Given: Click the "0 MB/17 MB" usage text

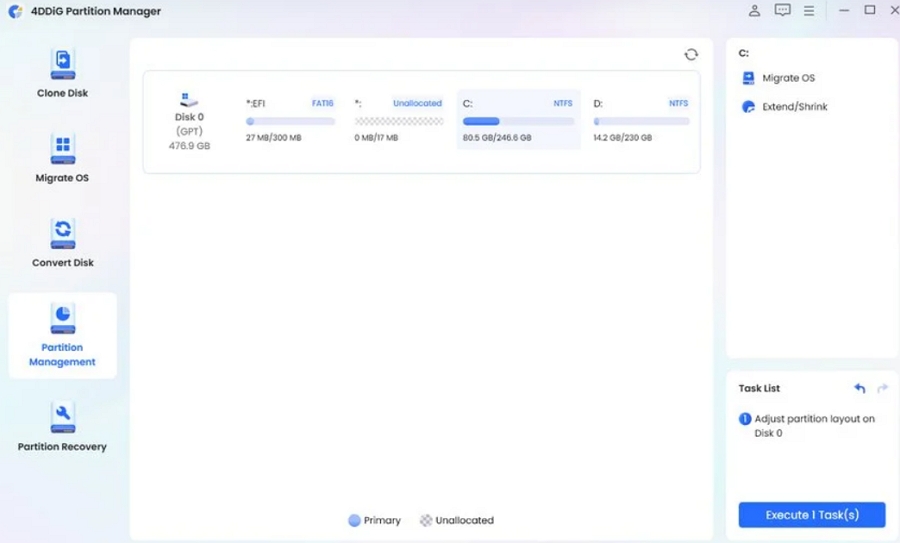Looking at the screenshot, I should click(x=377, y=138).
